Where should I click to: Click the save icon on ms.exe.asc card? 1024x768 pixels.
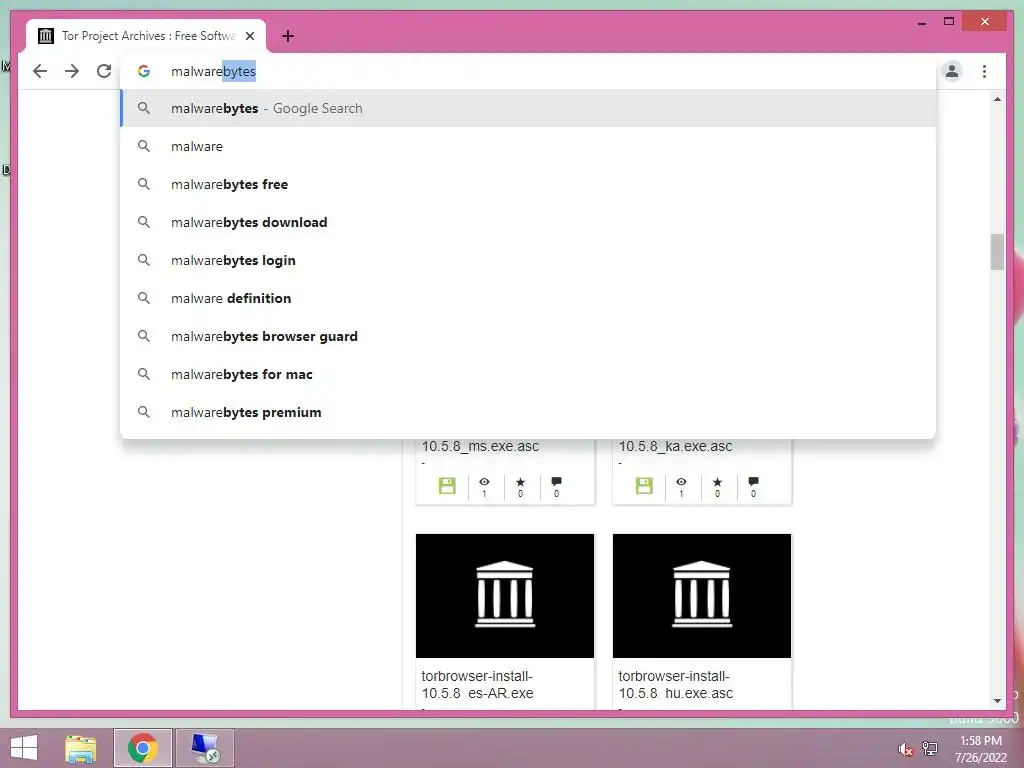(447, 486)
